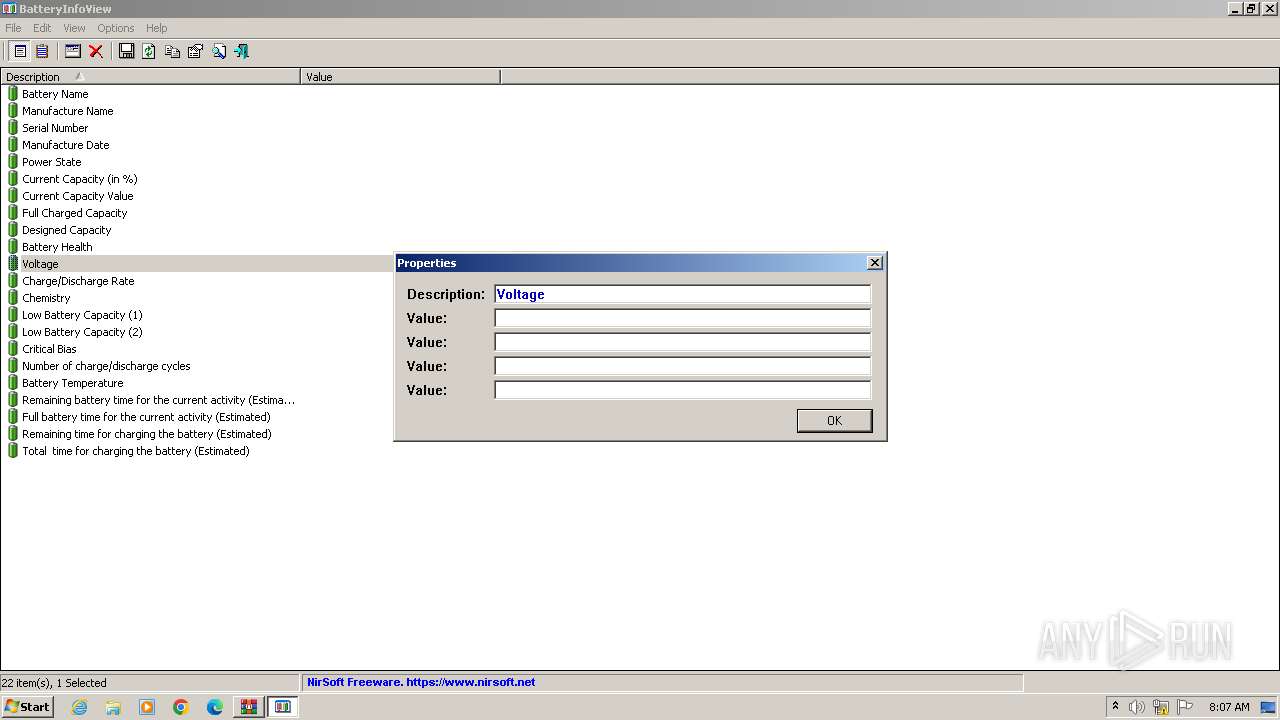Select Remaining battery time for current activity row
Screen dimensions: 1280x720
[158, 400]
